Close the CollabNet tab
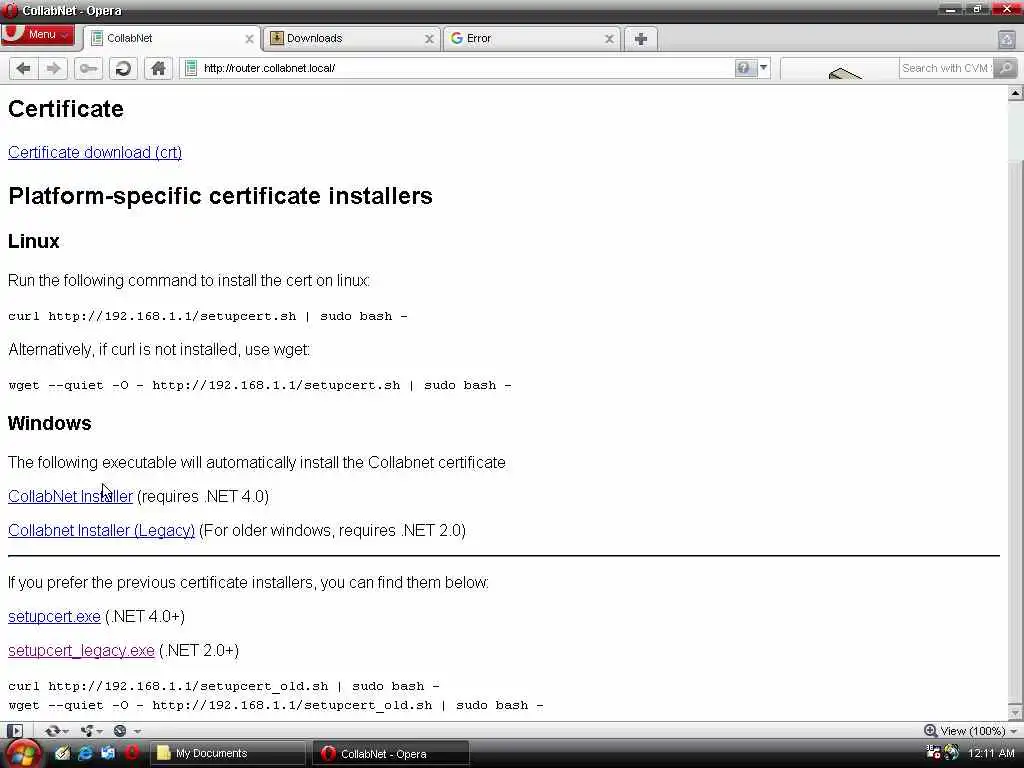Viewport: 1024px width, 768px height. pyautogui.click(x=249, y=39)
